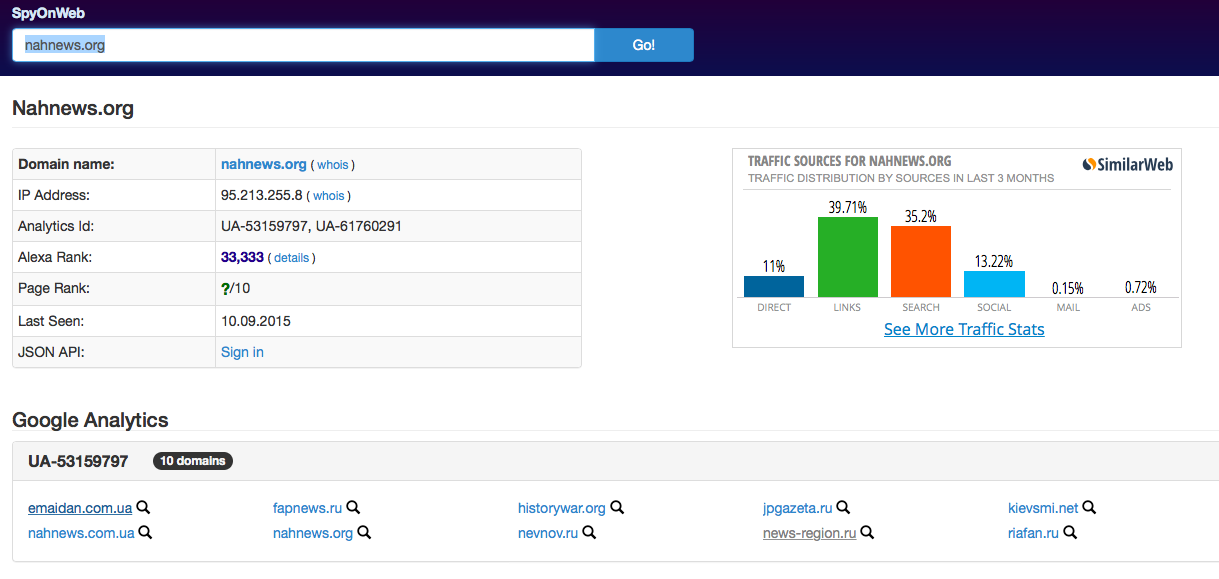The width and height of the screenshot is (1219, 579).
Task: Open the nevnov.ru domain link
Action: [x=548, y=533]
